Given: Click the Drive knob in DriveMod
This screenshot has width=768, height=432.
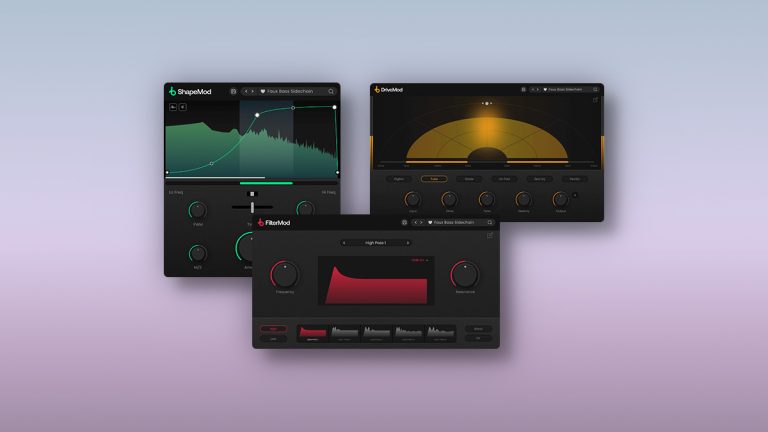Looking at the screenshot, I should click(449, 199).
